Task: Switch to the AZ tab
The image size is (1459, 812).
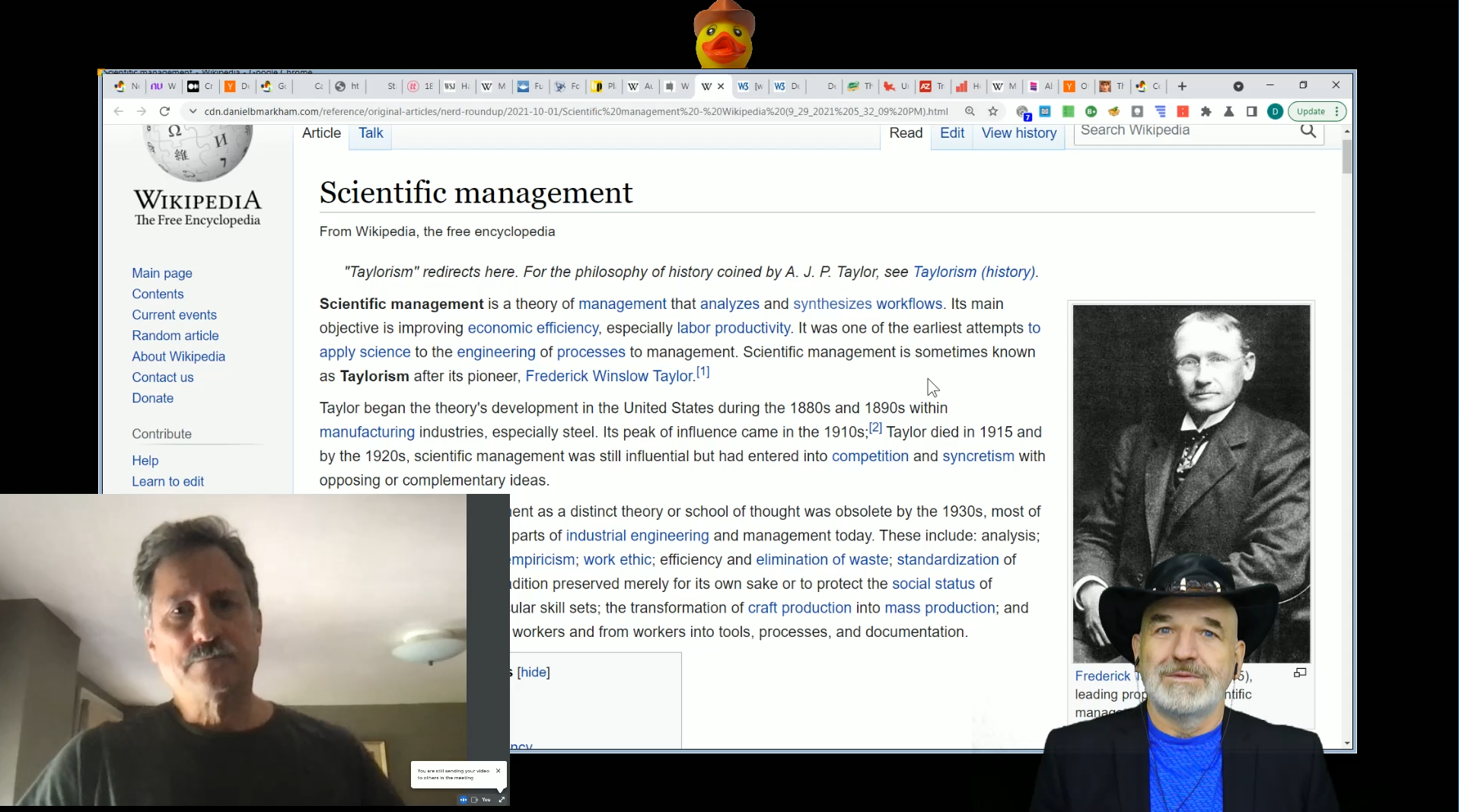Action: [932, 86]
